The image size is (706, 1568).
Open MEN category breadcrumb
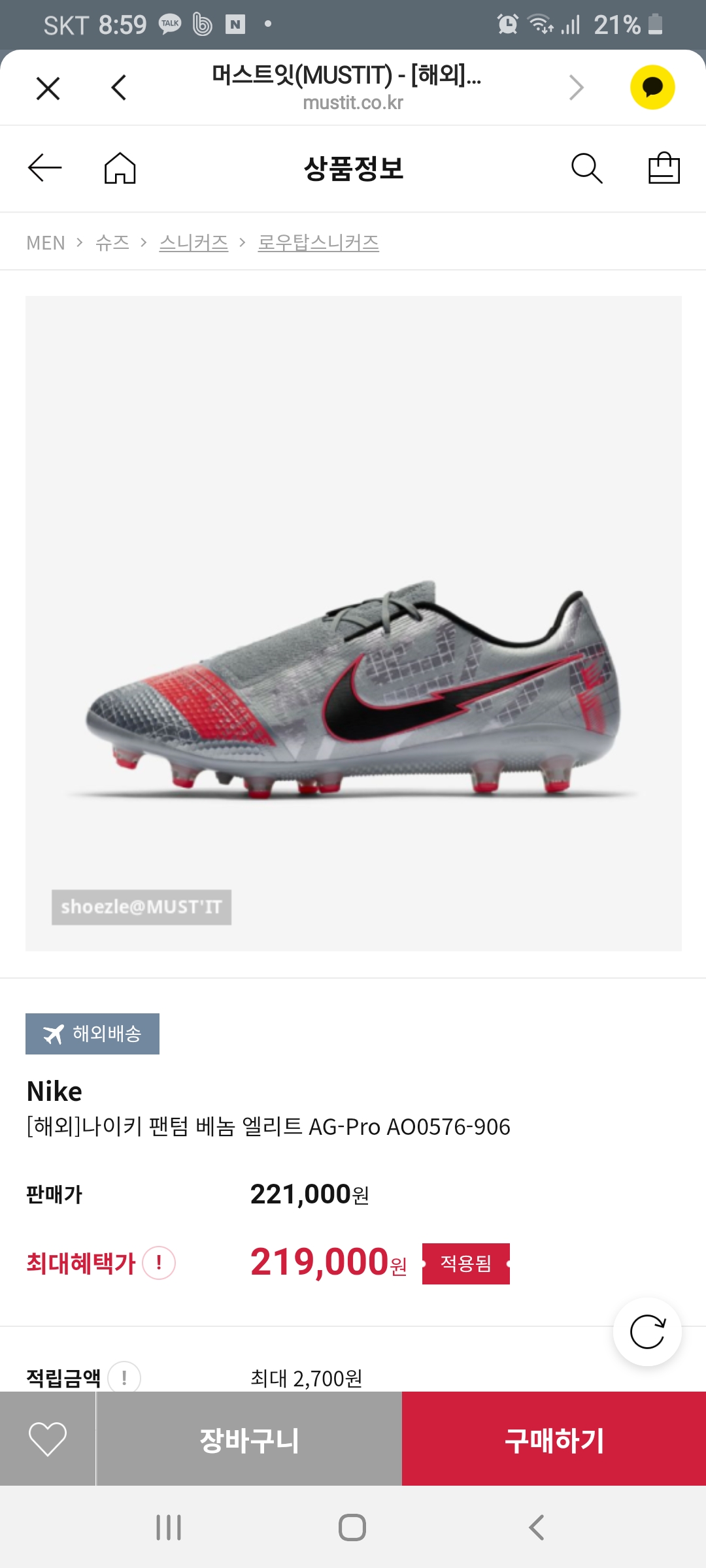[x=46, y=243]
